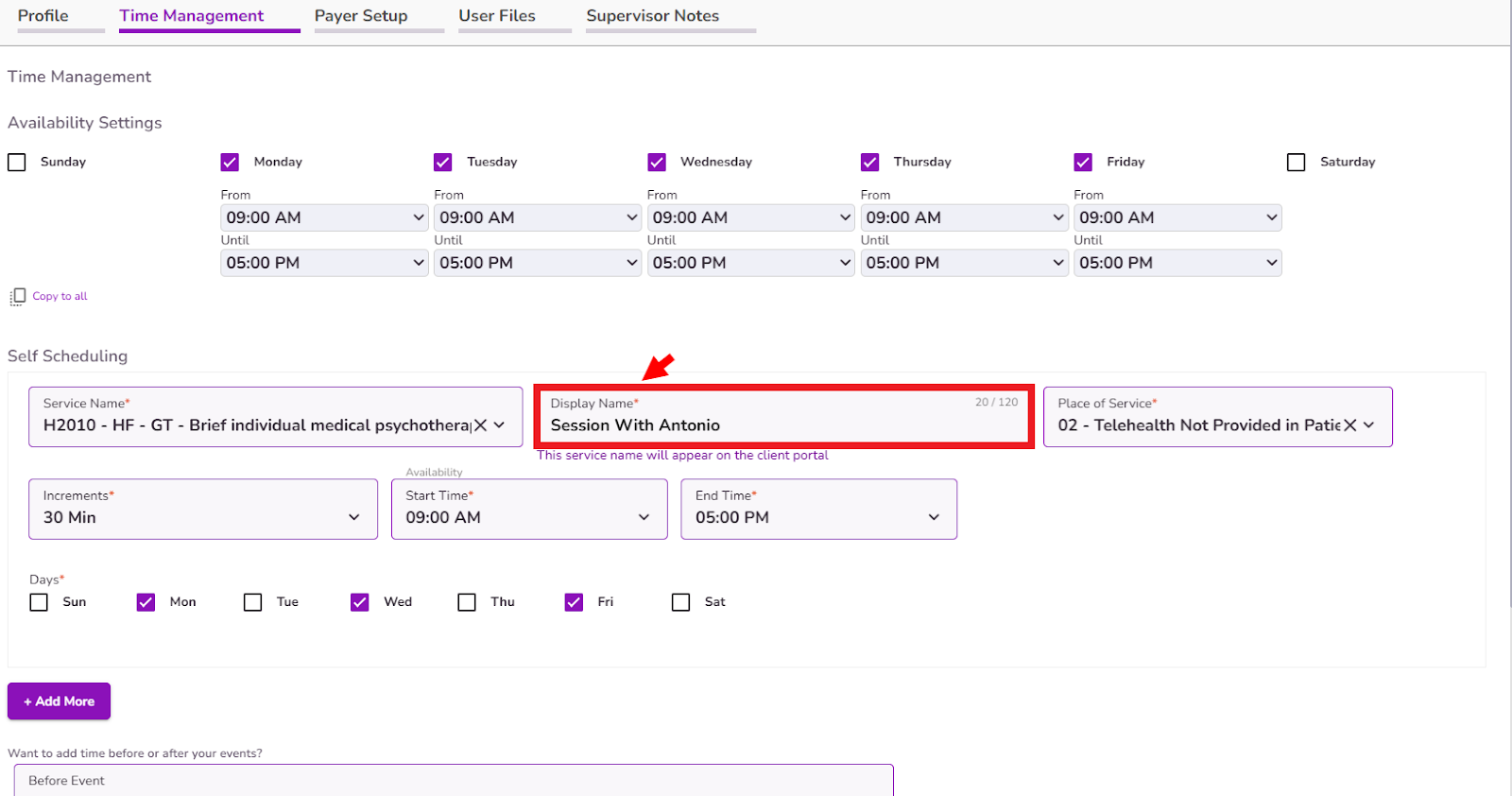Check the Tue self scheduling day
This screenshot has height=796, width=1512.
(x=253, y=602)
